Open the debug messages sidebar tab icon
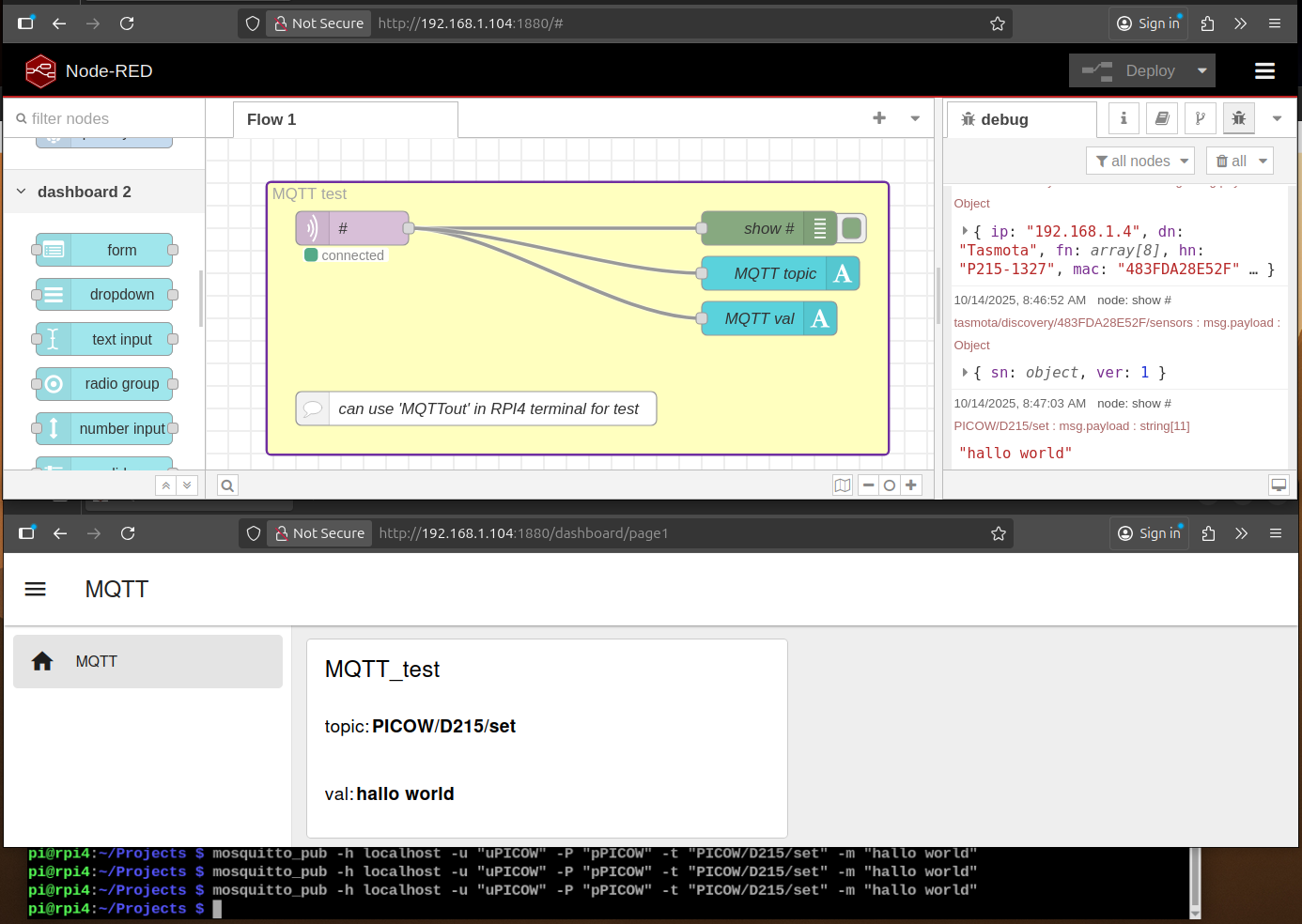 (x=1238, y=118)
